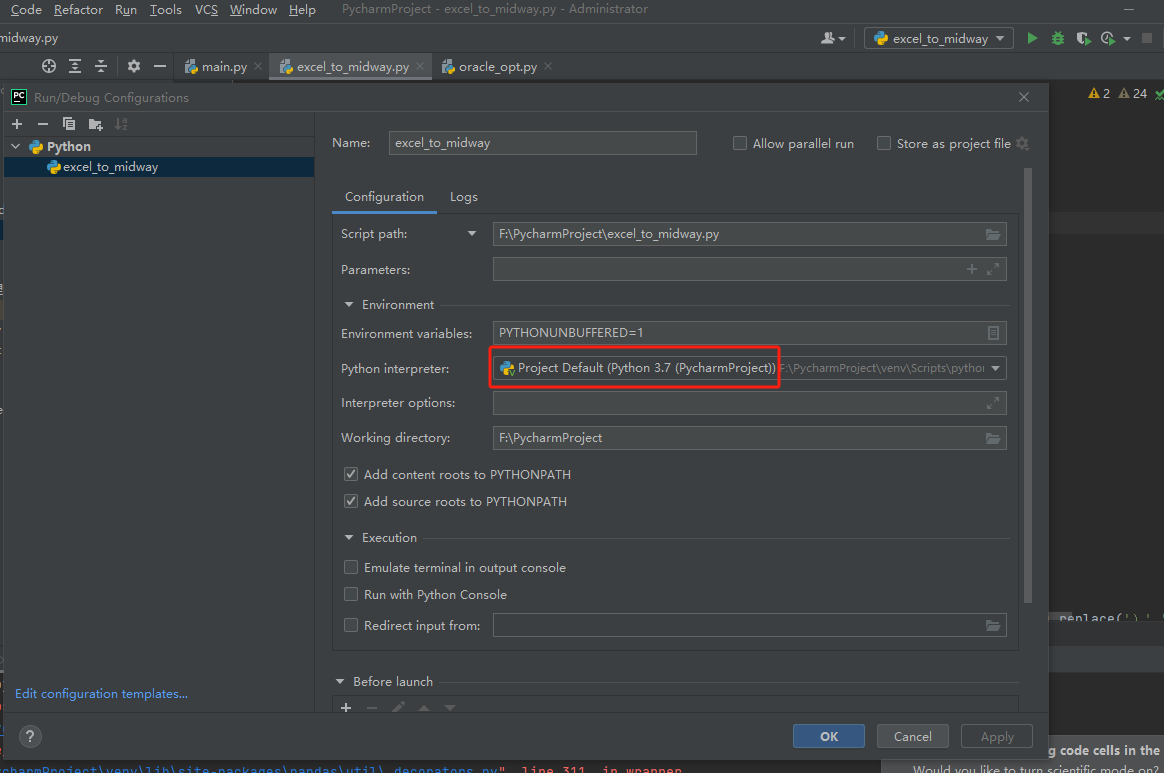
Task: Open the oracle_opt.py editor tab
Action: tap(497, 66)
